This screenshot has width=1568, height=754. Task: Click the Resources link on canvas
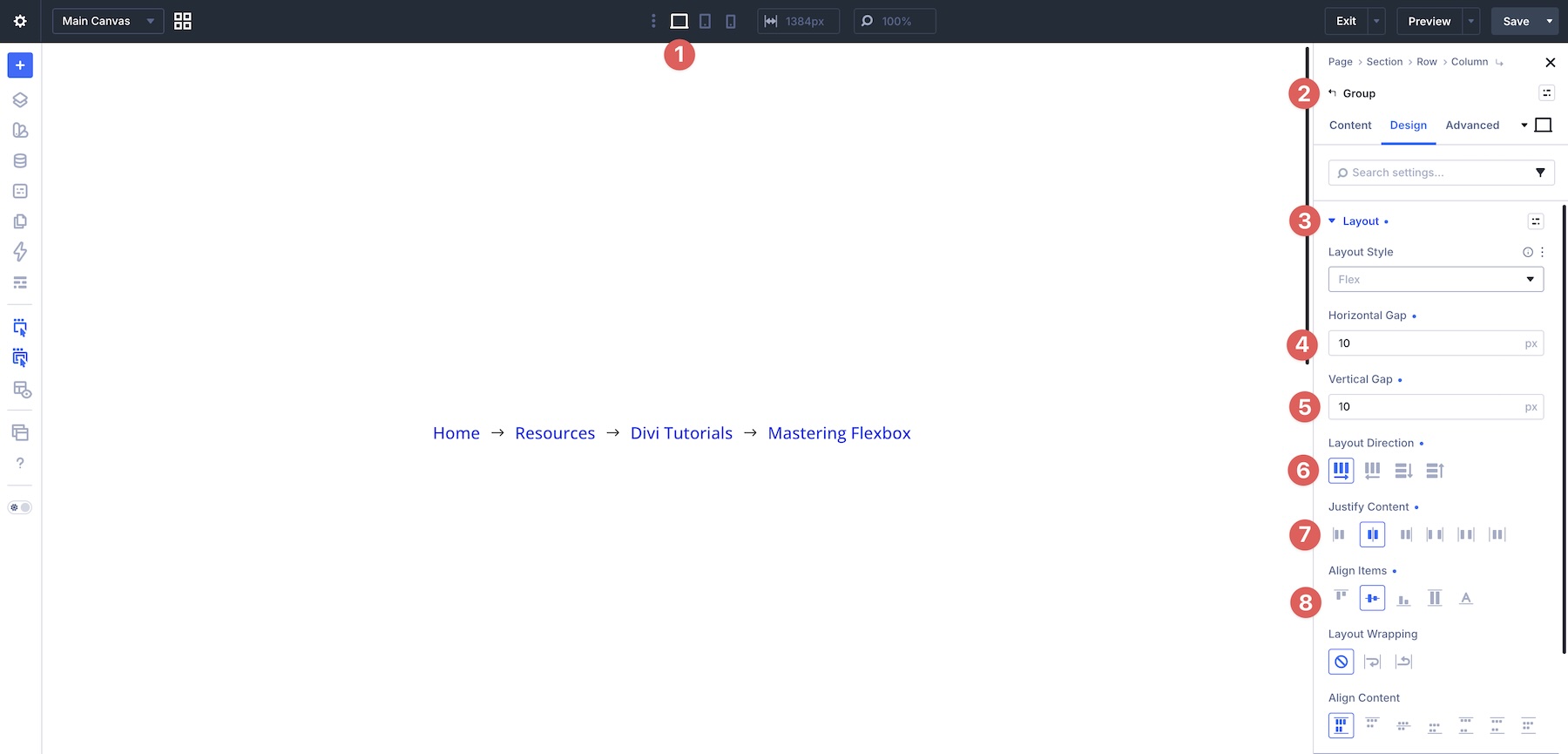(555, 433)
